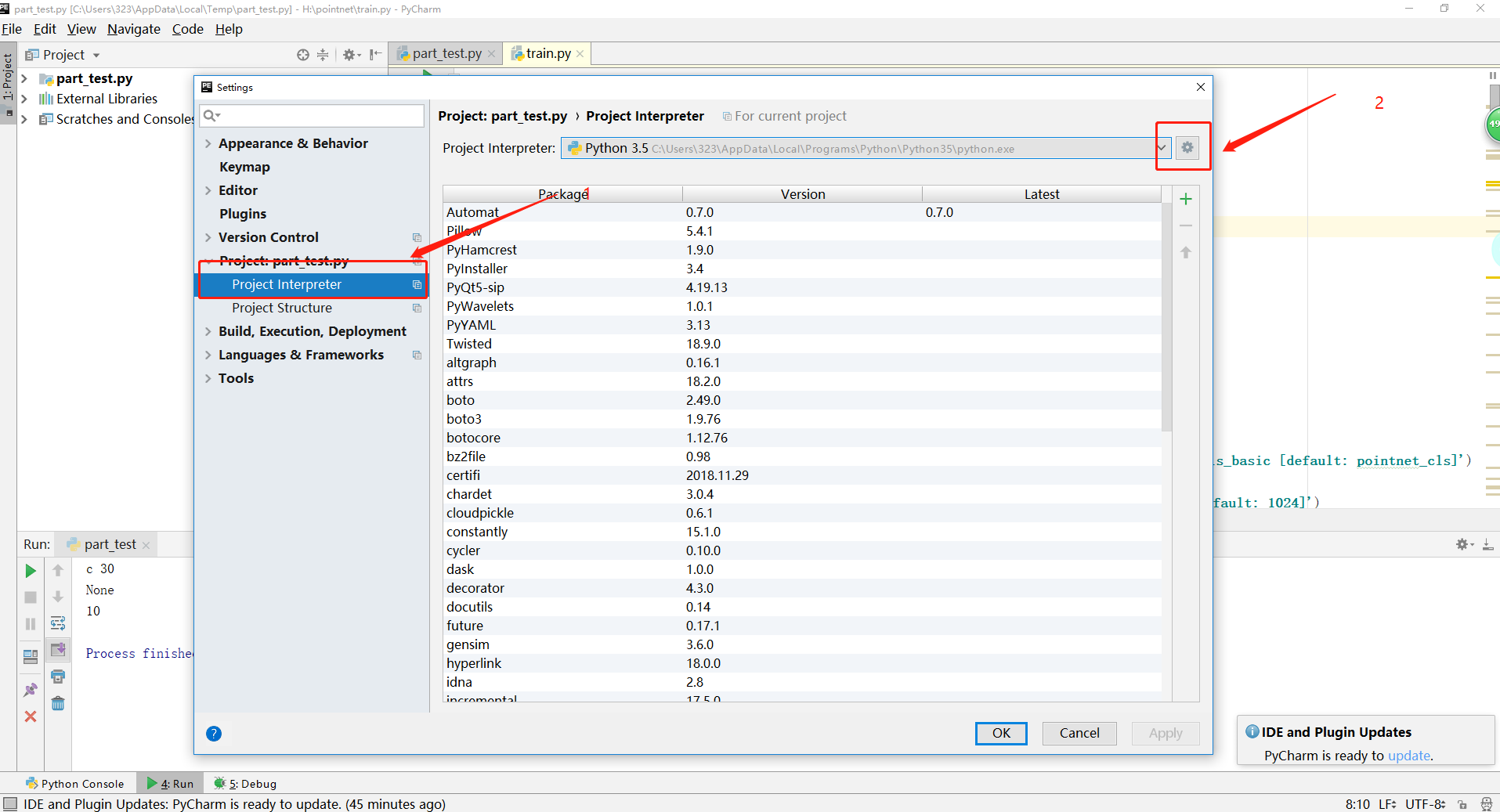Click interpreter settings gear icon

(1187, 147)
